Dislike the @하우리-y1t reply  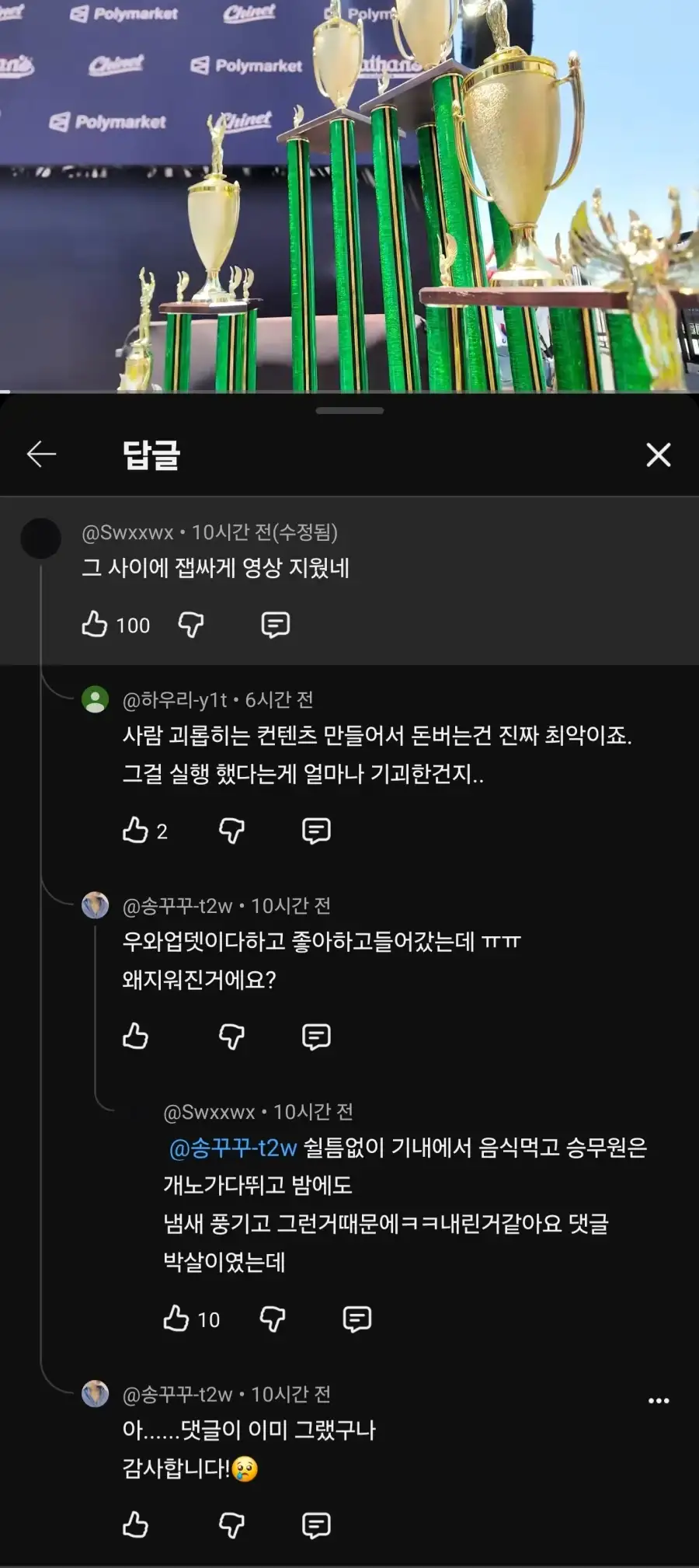pos(231,831)
